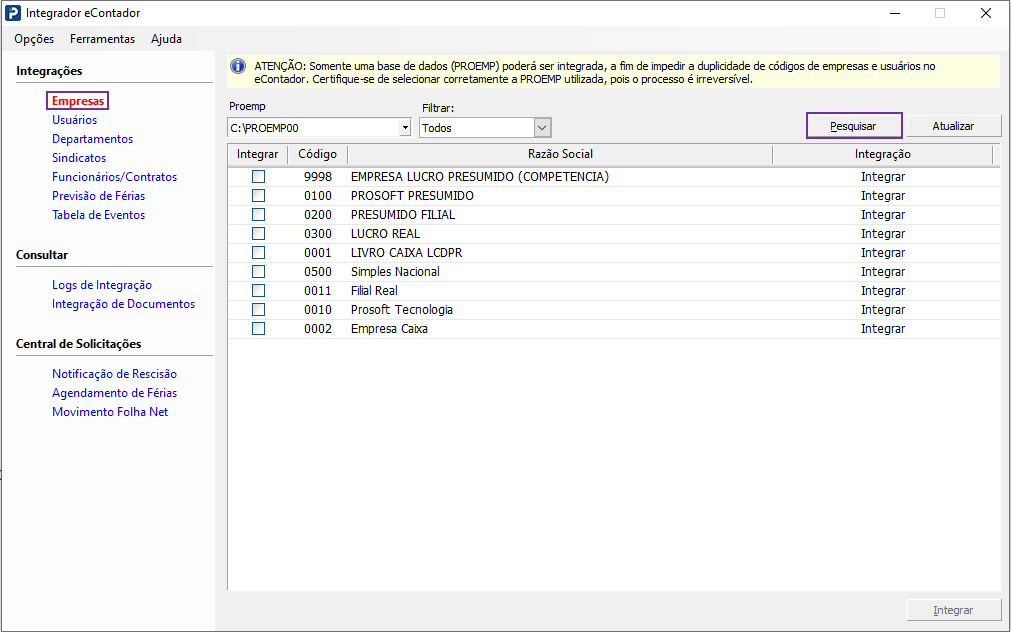1011x632 pixels.
Task: Select the Simples Nacional checkbox
Action: point(258,272)
